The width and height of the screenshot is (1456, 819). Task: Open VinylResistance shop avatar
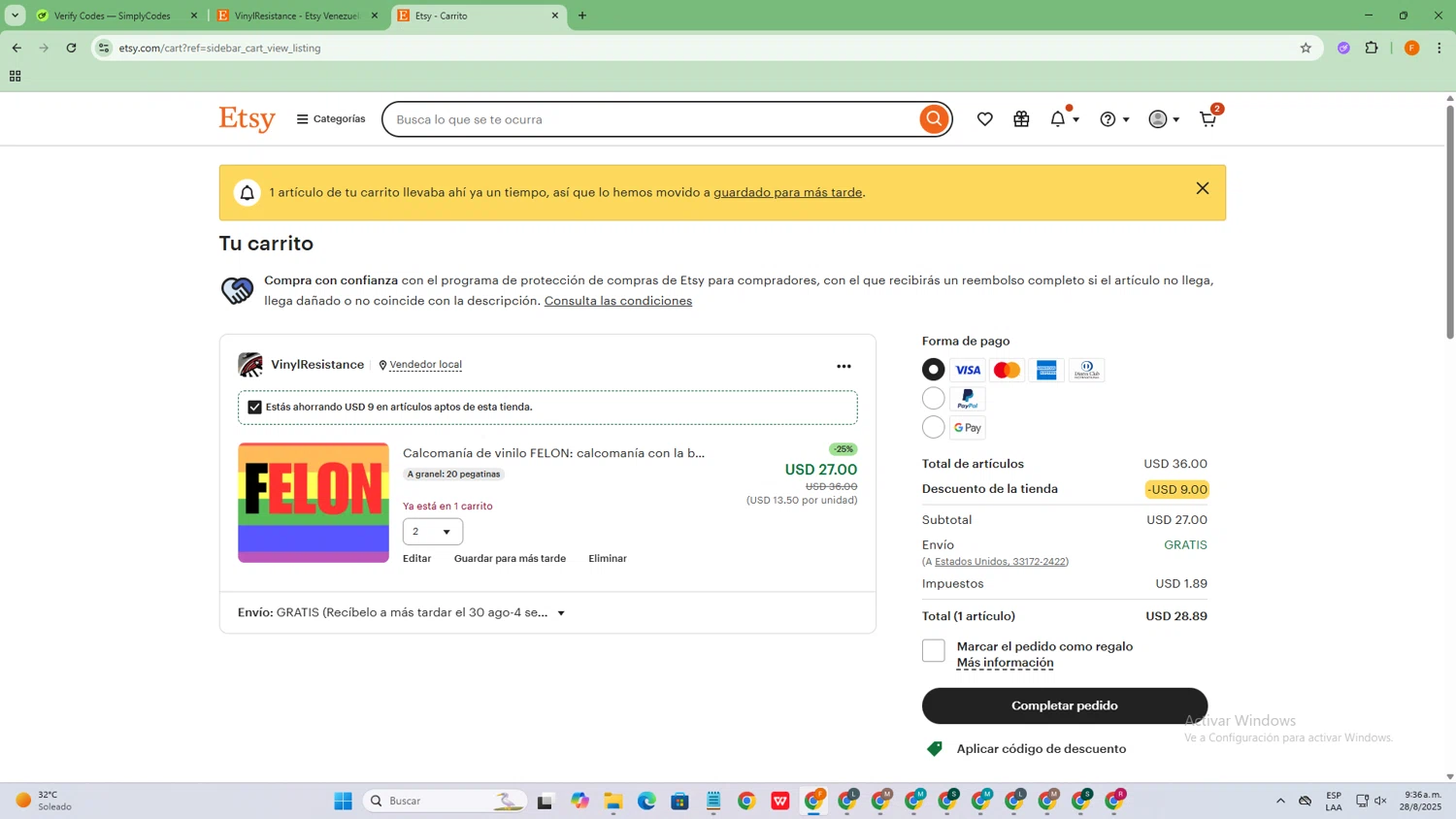(x=250, y=365)
